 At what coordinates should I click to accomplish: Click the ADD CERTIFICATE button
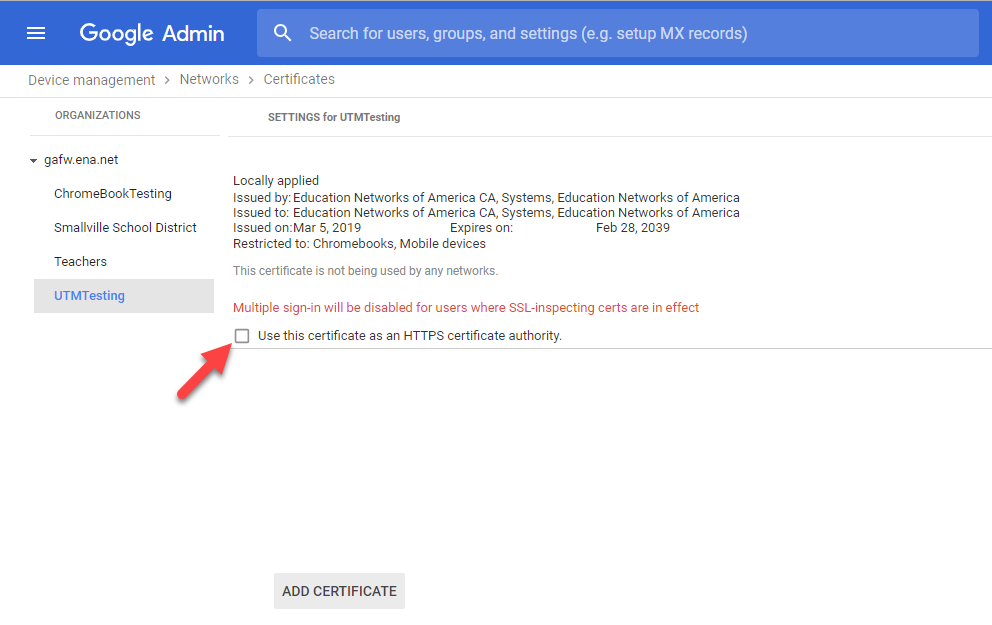pyautogui.click(x=339, y=591)
